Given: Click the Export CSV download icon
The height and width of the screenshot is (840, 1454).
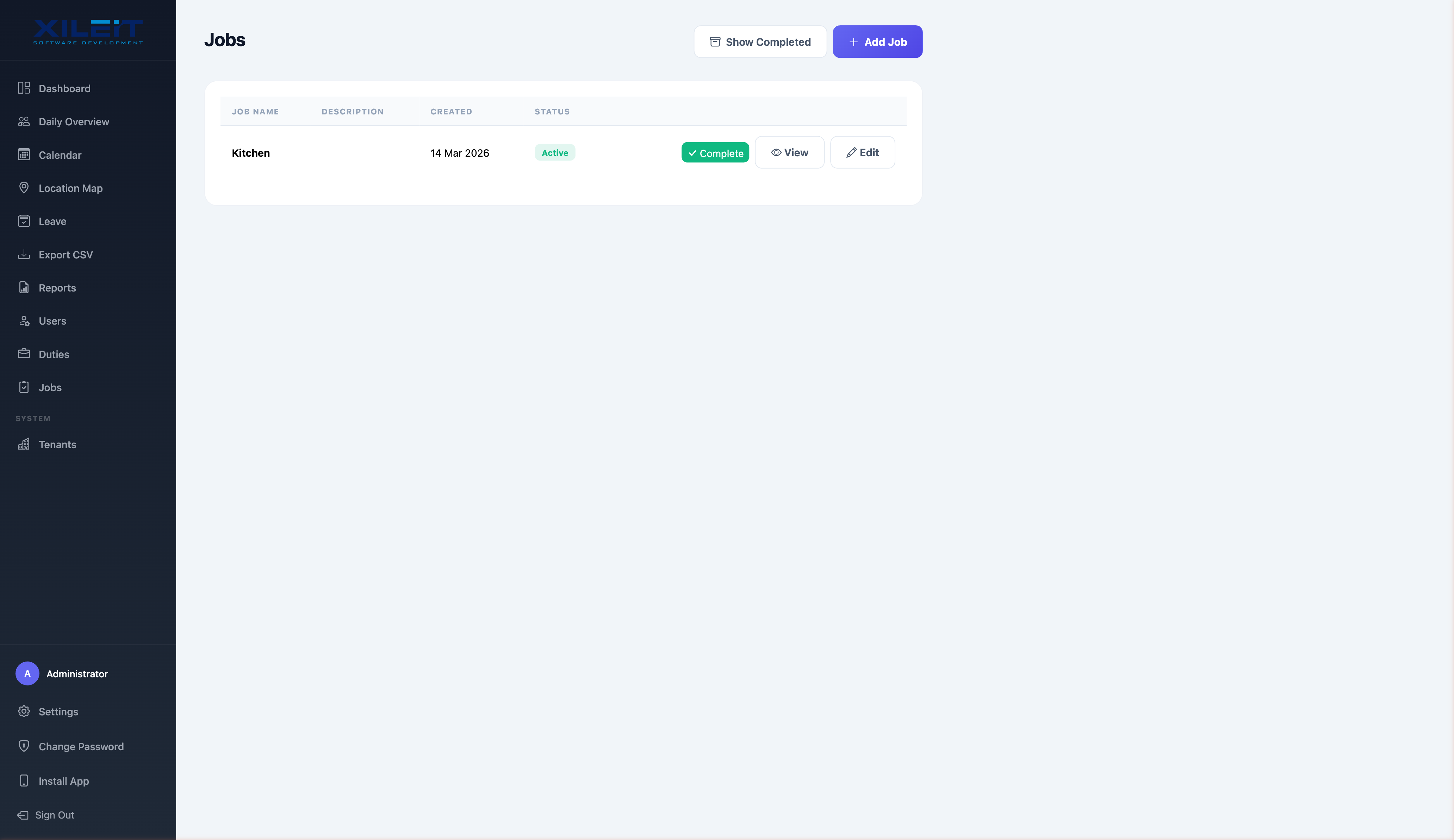Looking at the screenshot, I should (24, 254).
